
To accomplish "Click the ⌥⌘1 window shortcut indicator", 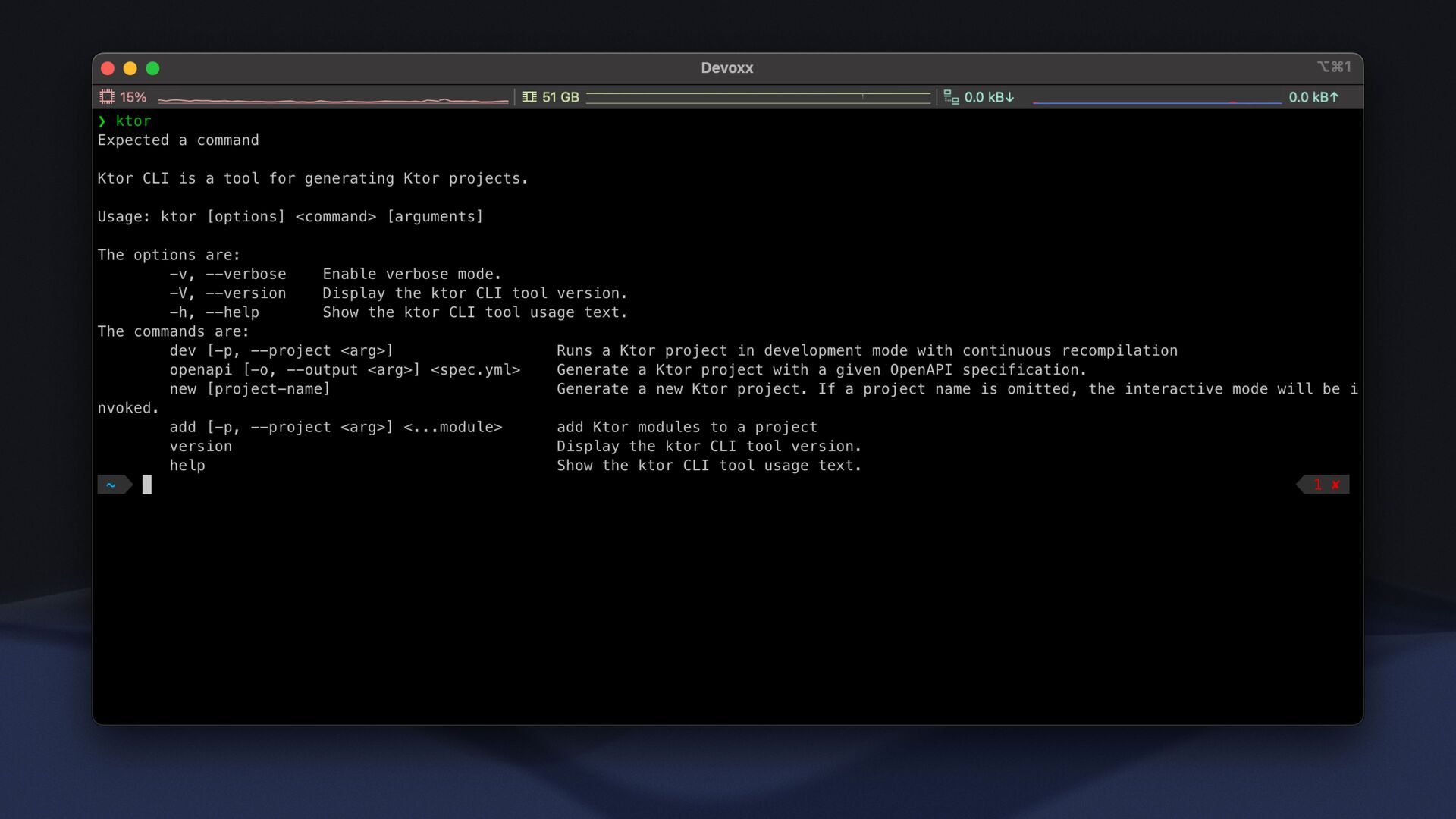I will click(x=1334, y=67).
